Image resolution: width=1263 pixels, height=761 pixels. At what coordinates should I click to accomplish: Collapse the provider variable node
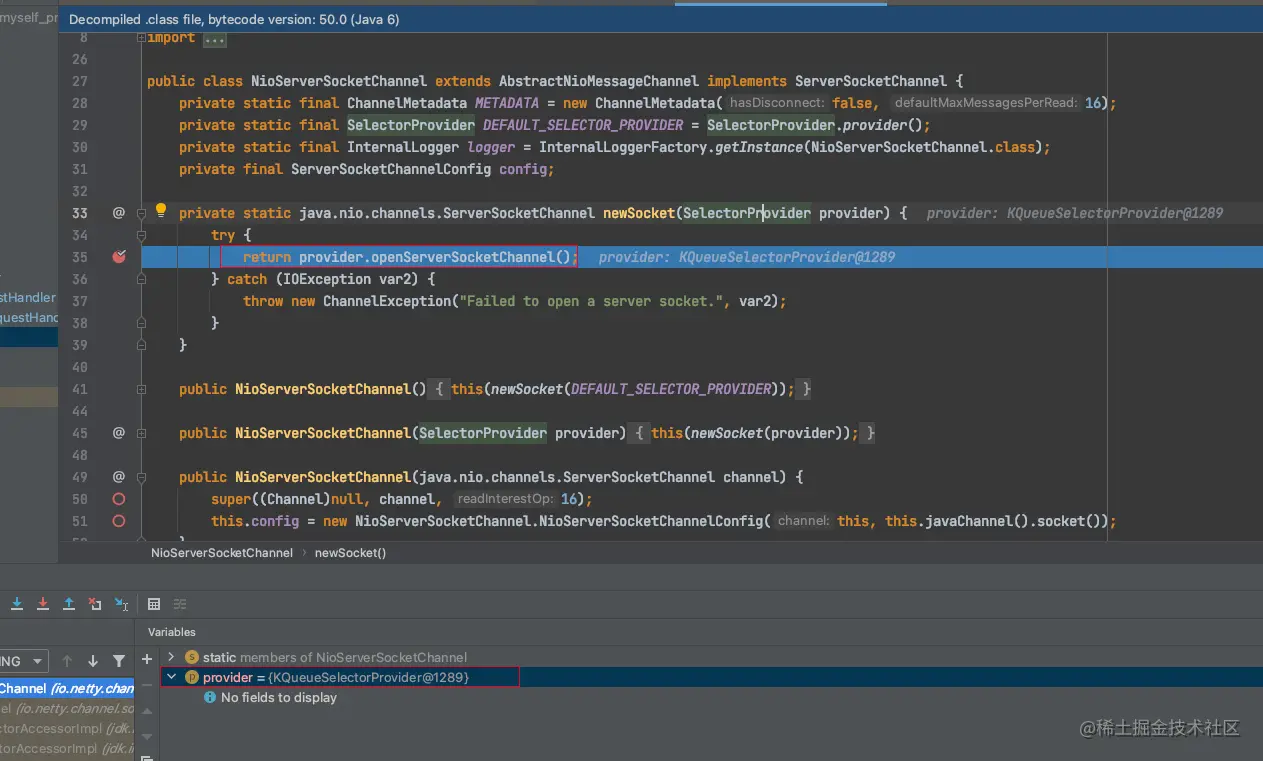point(171,677)
